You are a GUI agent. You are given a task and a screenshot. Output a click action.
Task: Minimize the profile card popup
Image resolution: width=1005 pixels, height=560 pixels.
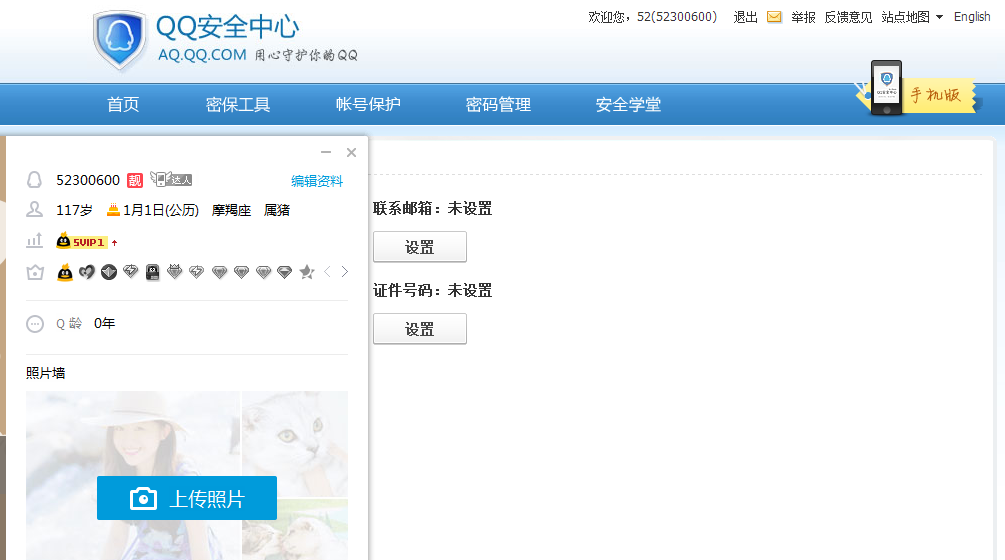tap(326, 152)
